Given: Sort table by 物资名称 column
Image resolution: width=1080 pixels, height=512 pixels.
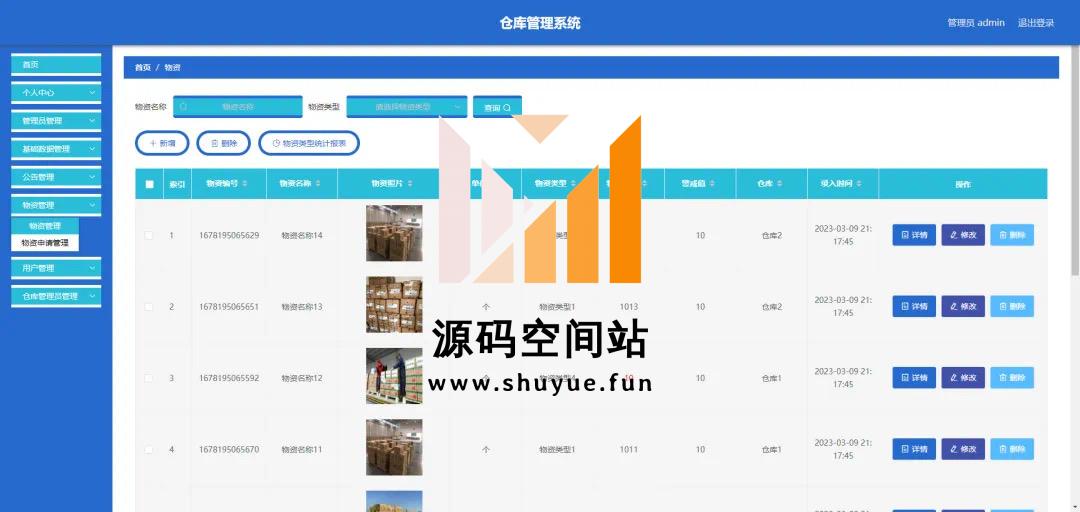Looking at the screenshot, I should point(318,183).
